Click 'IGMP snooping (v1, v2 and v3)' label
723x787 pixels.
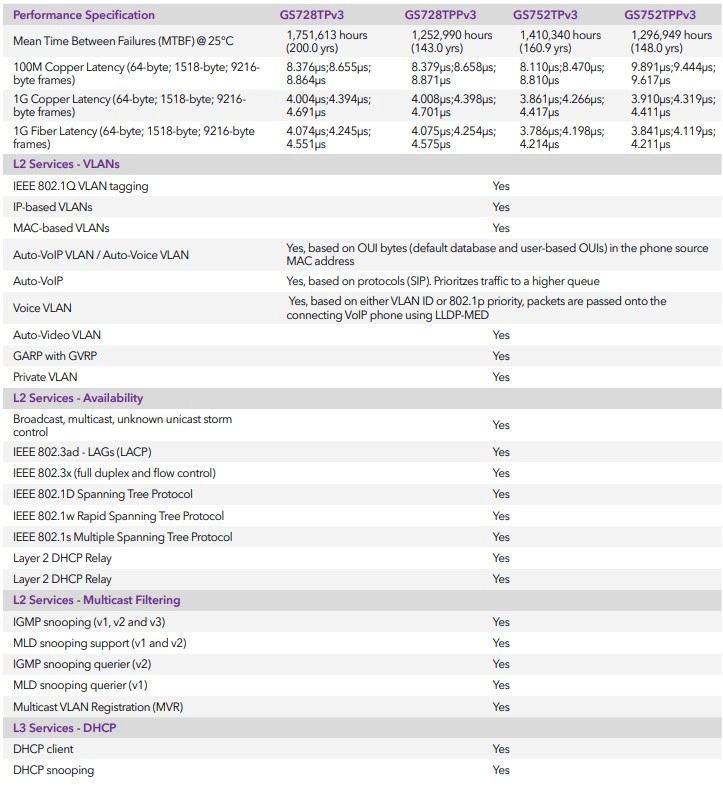pyautogui.click(x=89, y=622)
